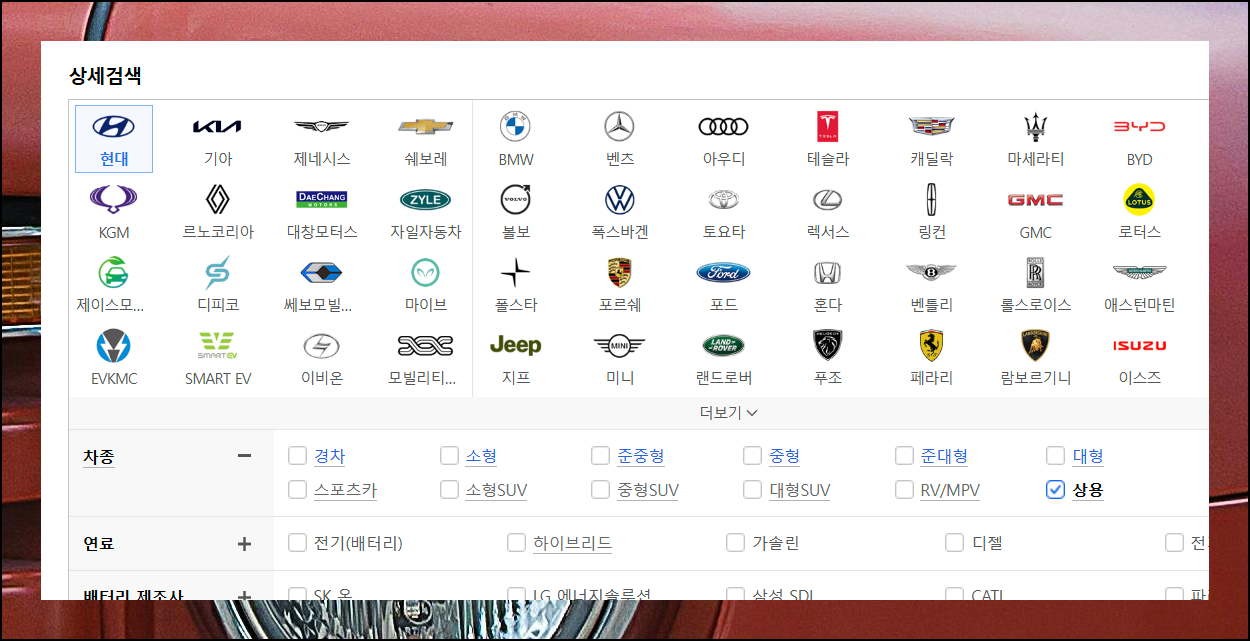
Task: Select the Porsche (포르쉐) crest logo
Action: (x=620, y=272)
